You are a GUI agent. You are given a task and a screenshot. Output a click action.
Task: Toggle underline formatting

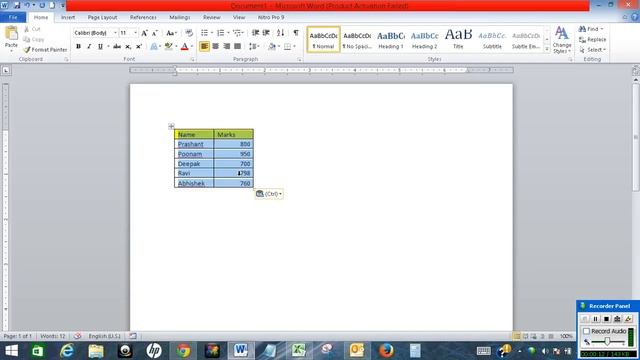click(x=100, y=47)
